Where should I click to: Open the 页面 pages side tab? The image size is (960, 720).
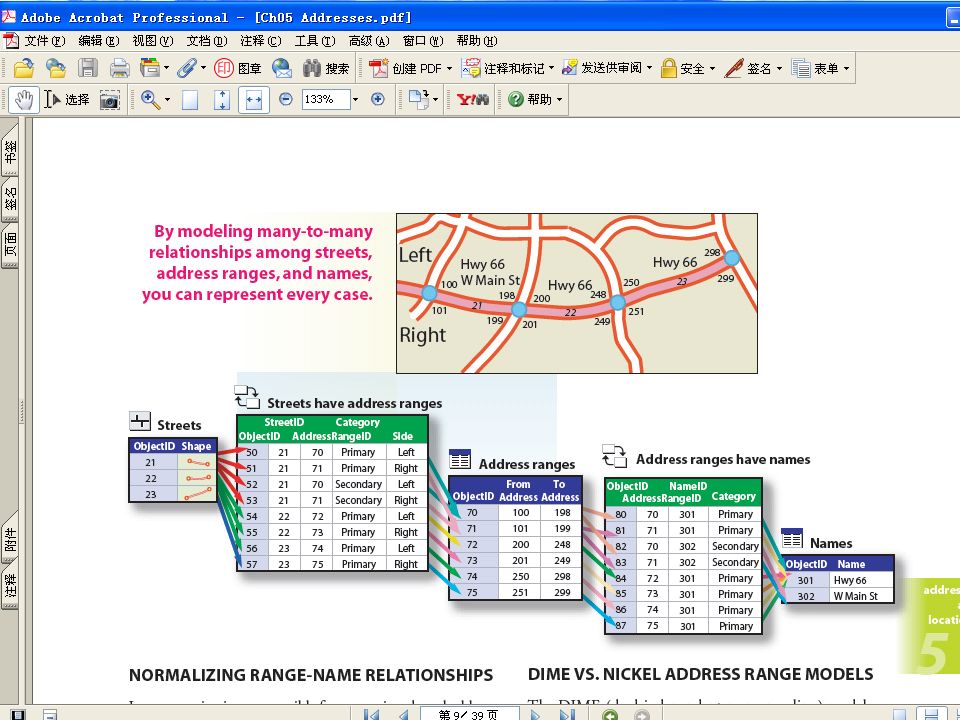click(10, 245)
